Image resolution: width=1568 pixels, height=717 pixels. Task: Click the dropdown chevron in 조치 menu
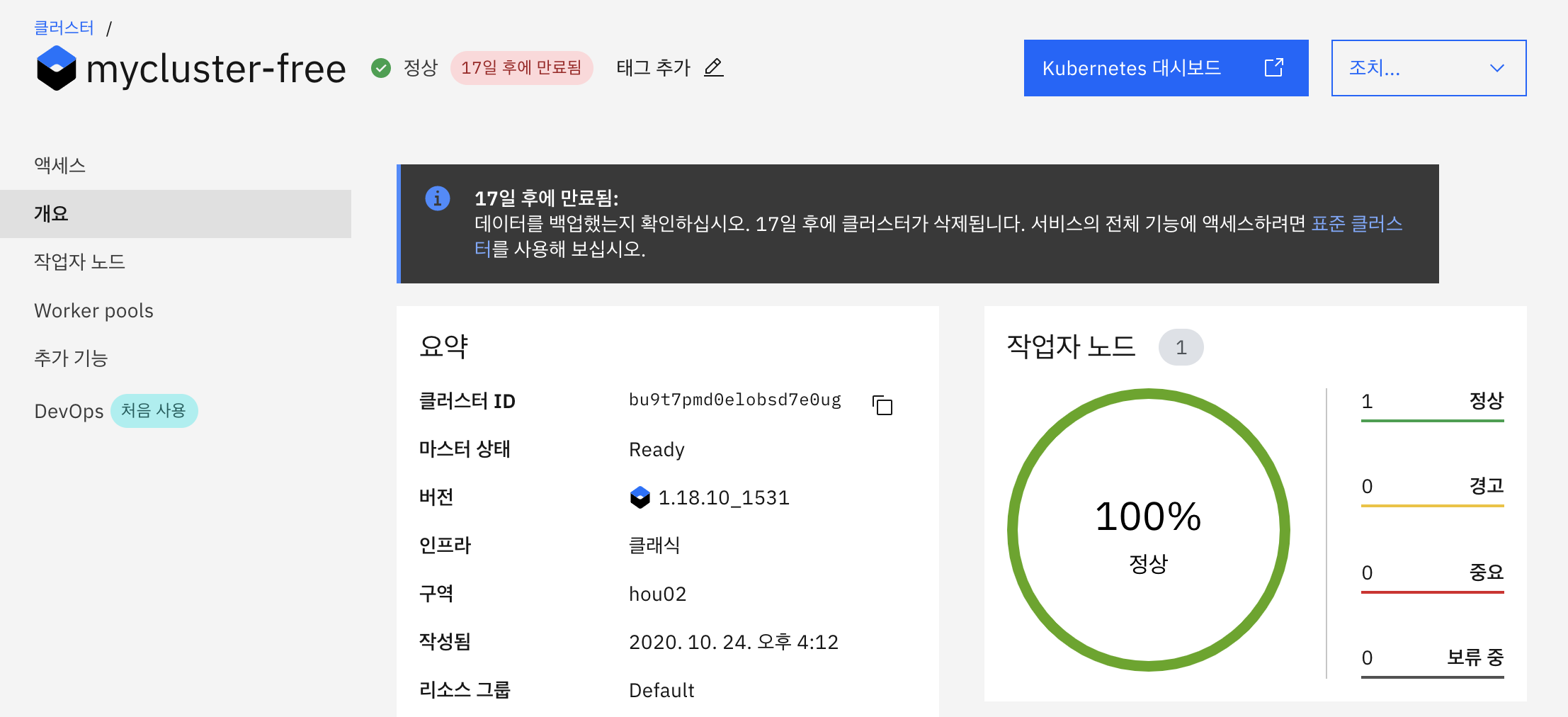click(1496, 68)
